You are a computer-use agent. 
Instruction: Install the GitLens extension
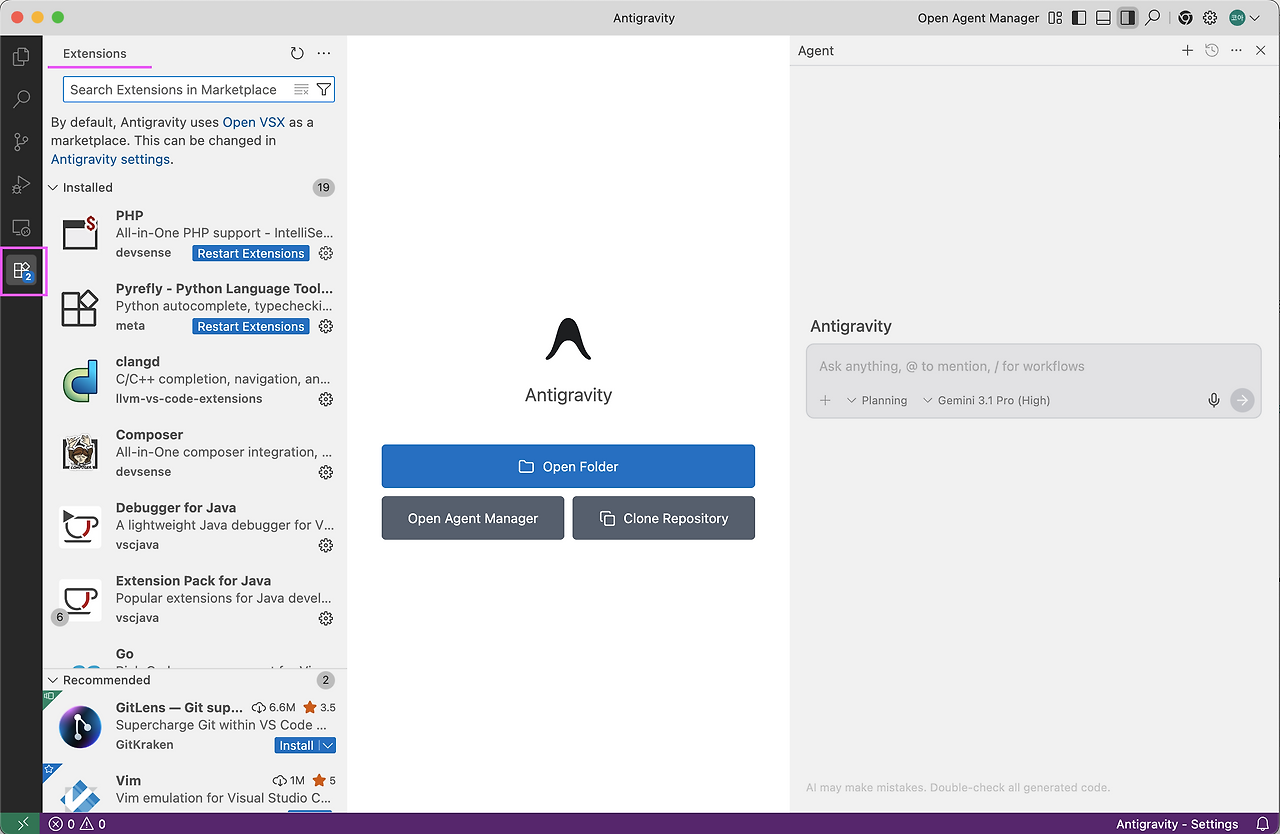296,746
